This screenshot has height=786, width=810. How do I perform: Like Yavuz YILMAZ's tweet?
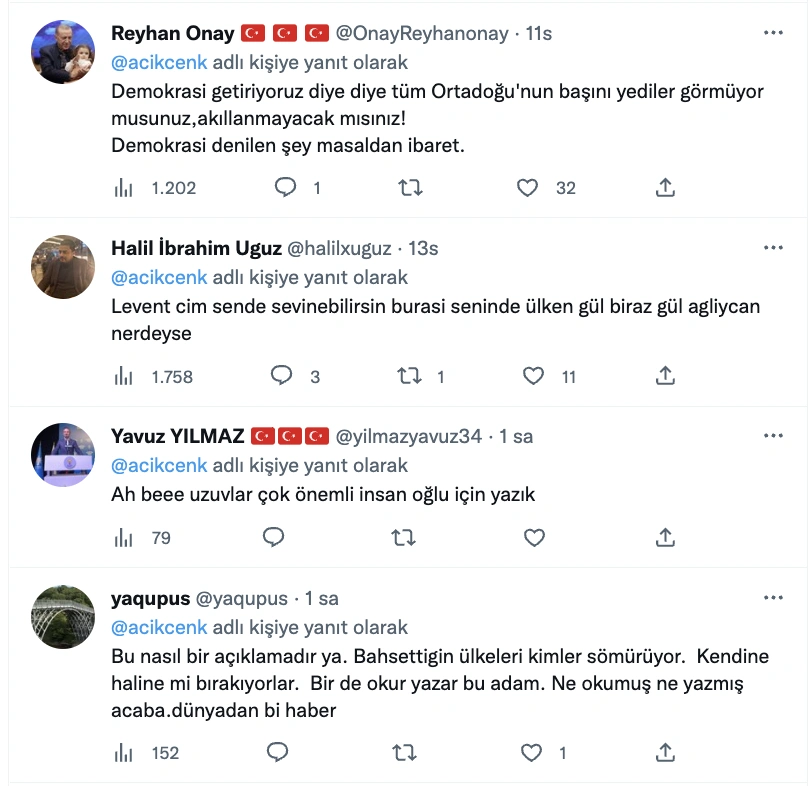pyautogui.click(x=534, y=538)
